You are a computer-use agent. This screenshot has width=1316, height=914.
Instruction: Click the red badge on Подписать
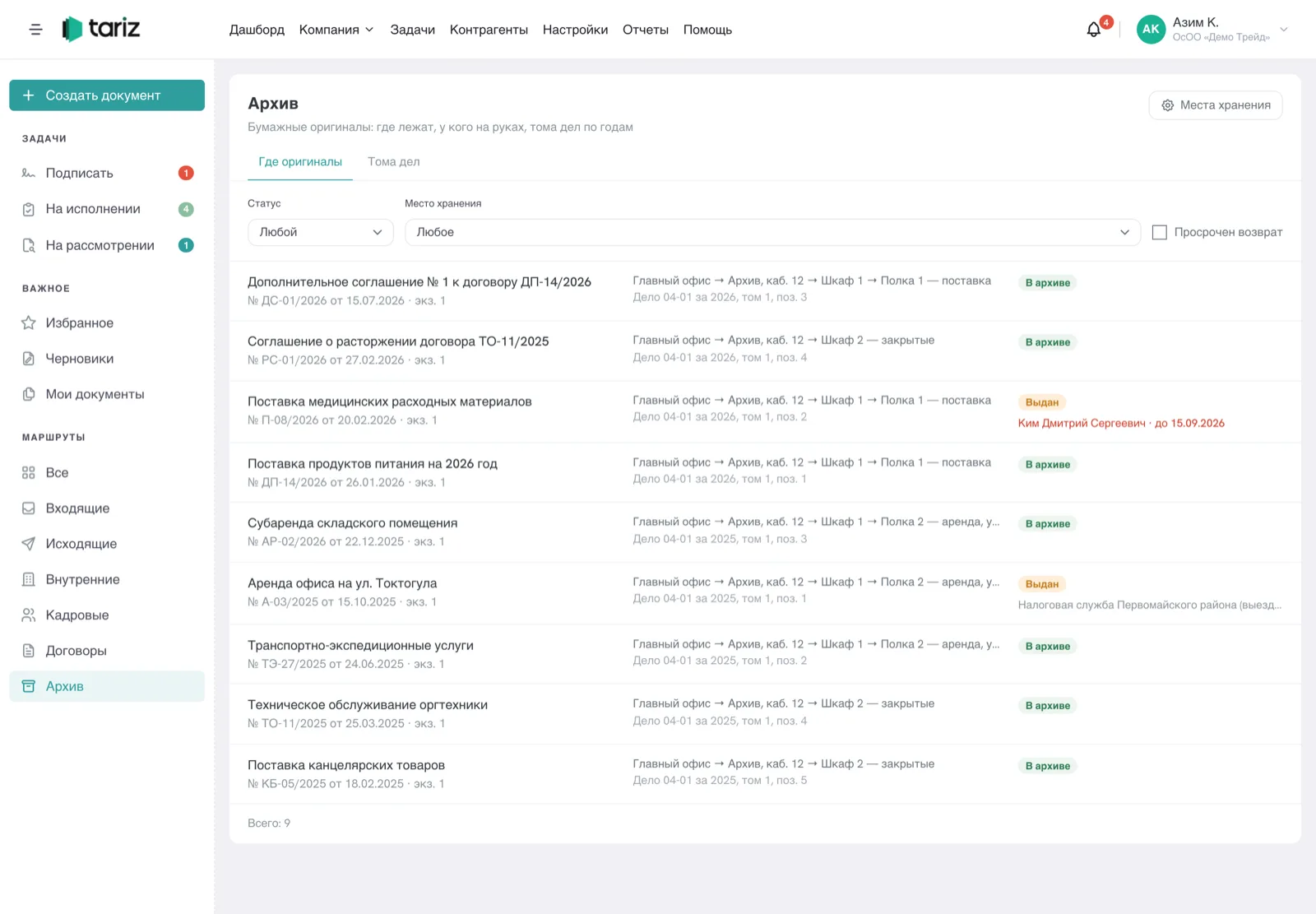tap(186, 173)
